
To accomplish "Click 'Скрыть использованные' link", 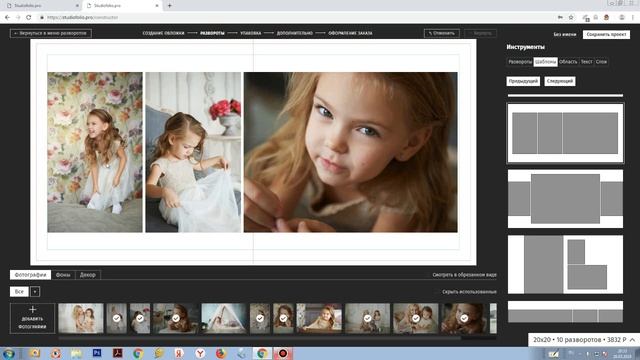I will (x=469, y=292).
